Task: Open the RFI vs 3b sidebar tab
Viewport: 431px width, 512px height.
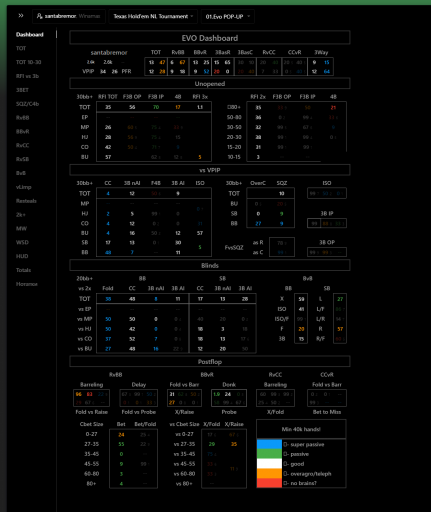Action: pyautogui.click(x=27, y=76)
